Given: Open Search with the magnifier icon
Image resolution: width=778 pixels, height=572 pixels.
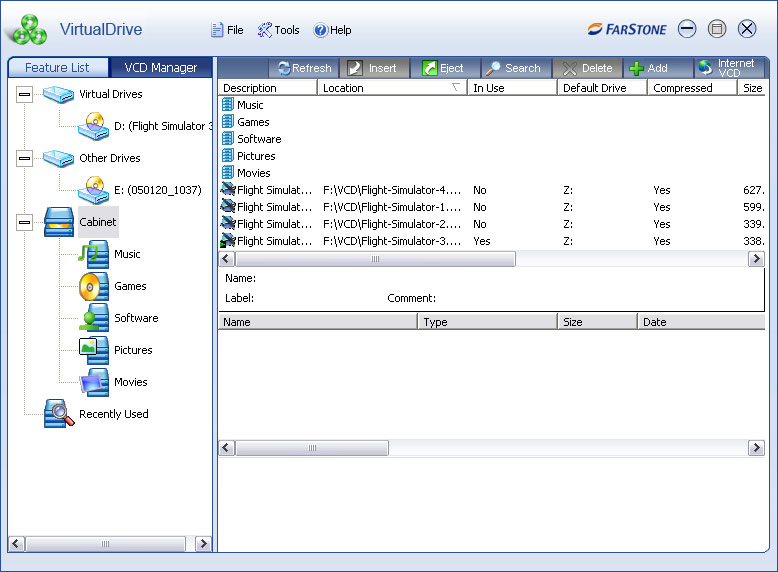Looking at the screenshot, I should pos(493,68).
